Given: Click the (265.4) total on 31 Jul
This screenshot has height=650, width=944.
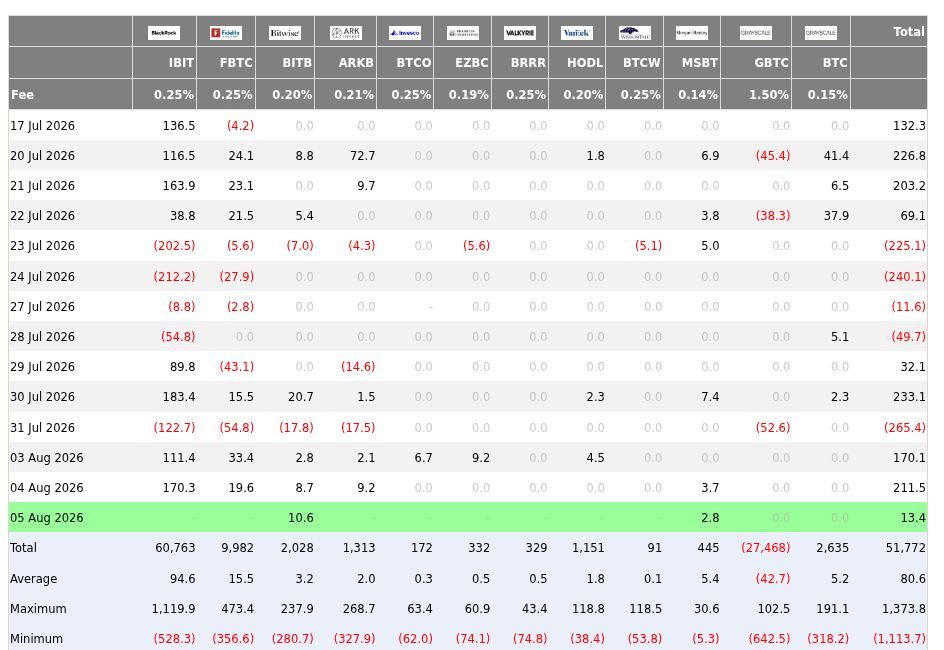Looking at the screenshot, I should coord(905,428).
